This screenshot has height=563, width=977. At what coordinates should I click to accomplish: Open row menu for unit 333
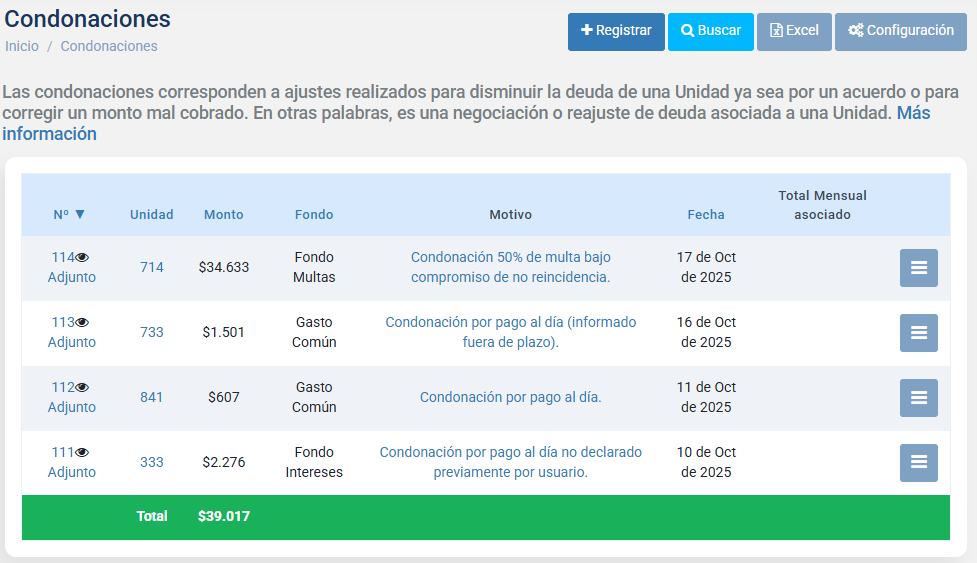pyautogui.click(x=918, y=462)
